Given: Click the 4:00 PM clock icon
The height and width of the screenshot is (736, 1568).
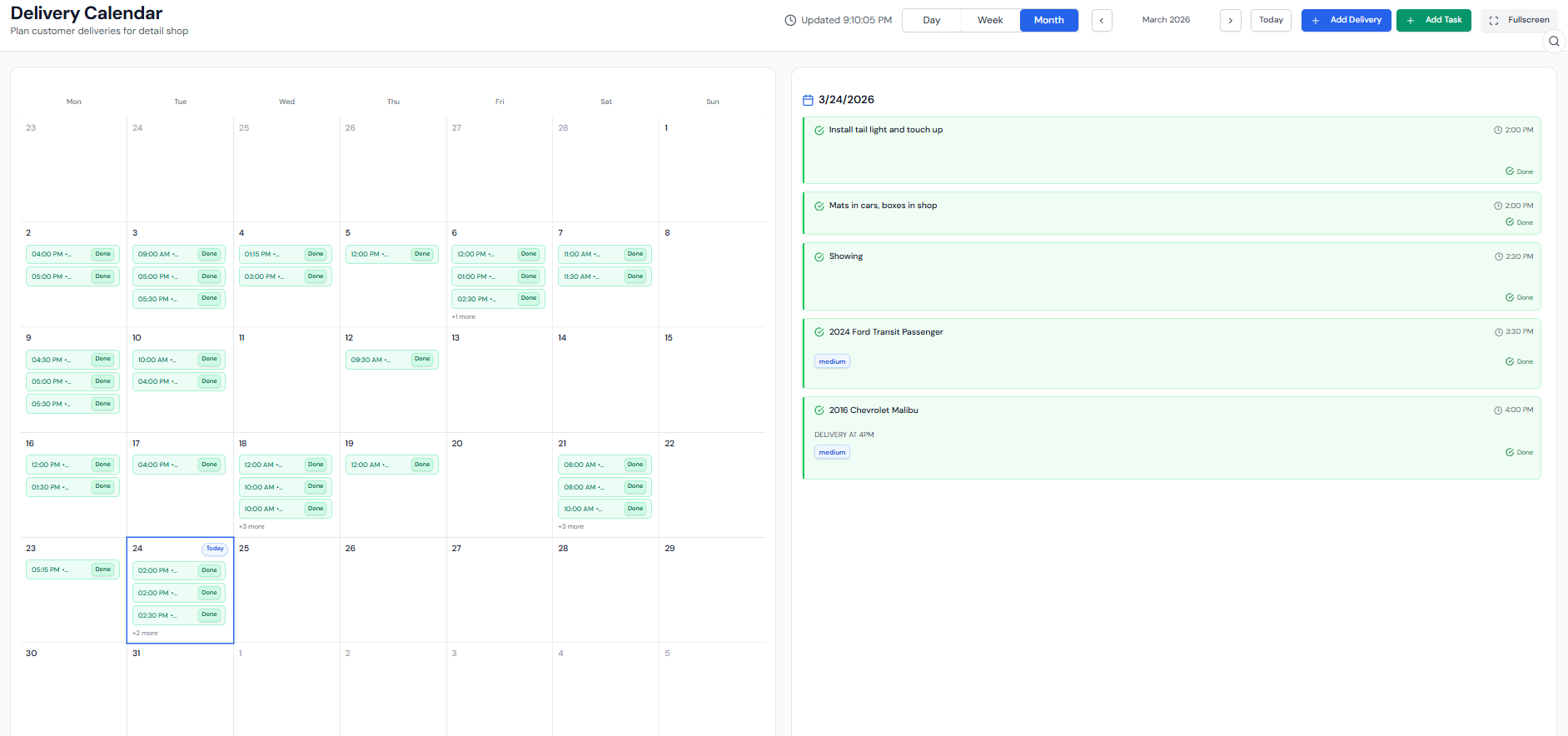Looking at the screenshot, I should [x=1498, y=410].
